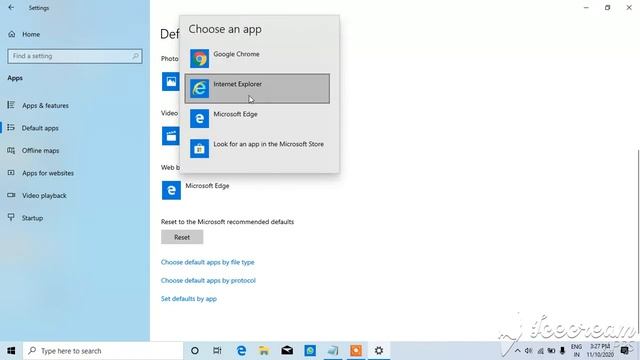Choose Internet Explorer as the app
The width and height of the screenshot is (640, 360).
[257, 89]
